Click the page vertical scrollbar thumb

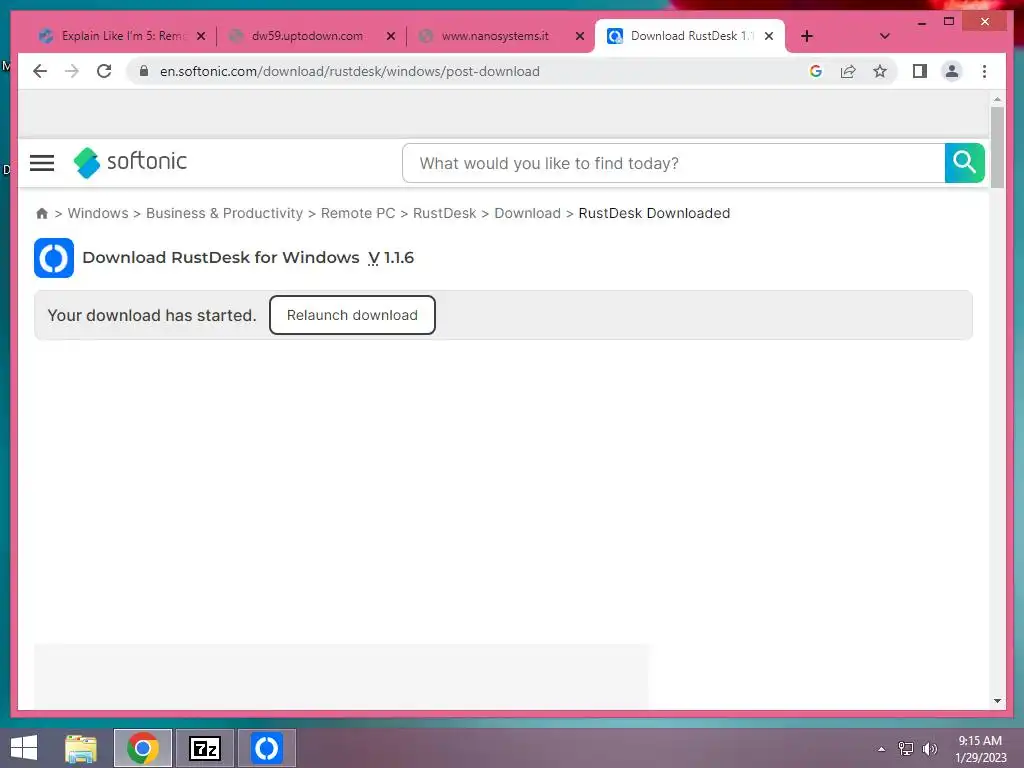pos(997,148)
